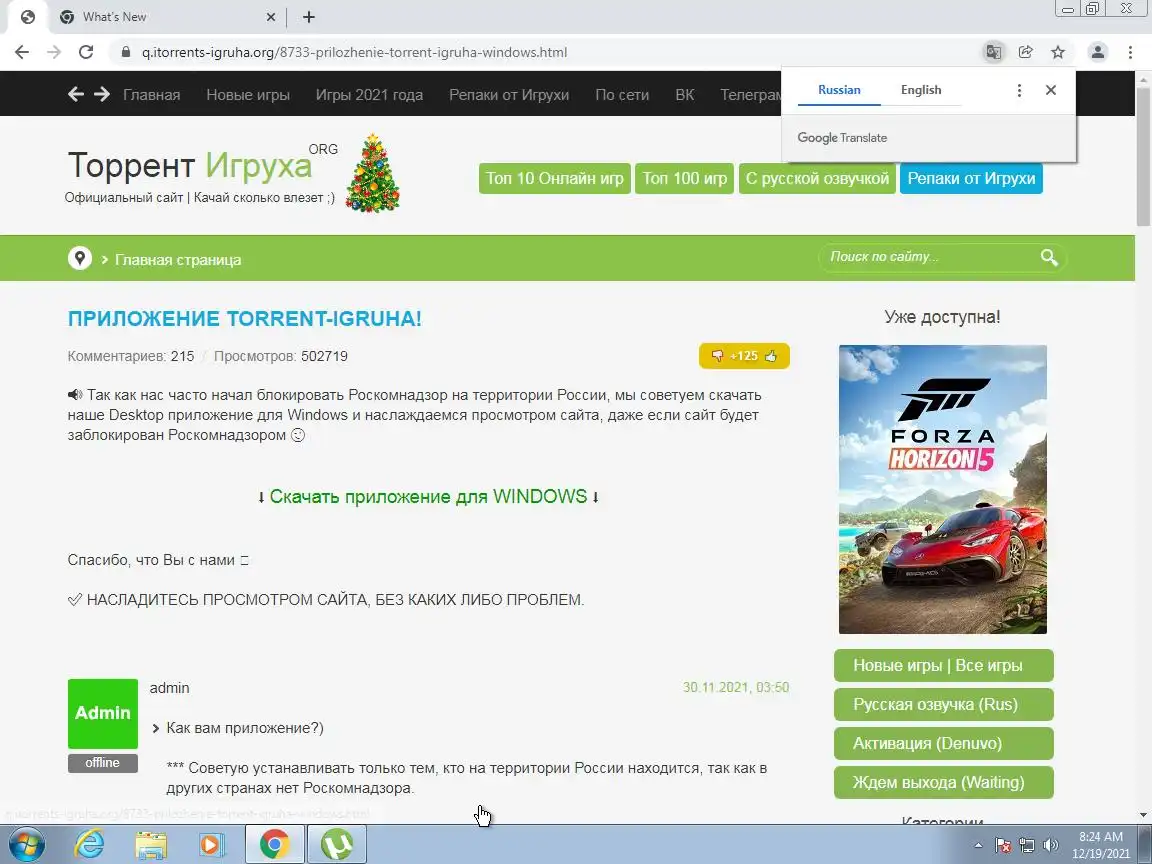Show hidden tray icons arrow

pos(978,846)
